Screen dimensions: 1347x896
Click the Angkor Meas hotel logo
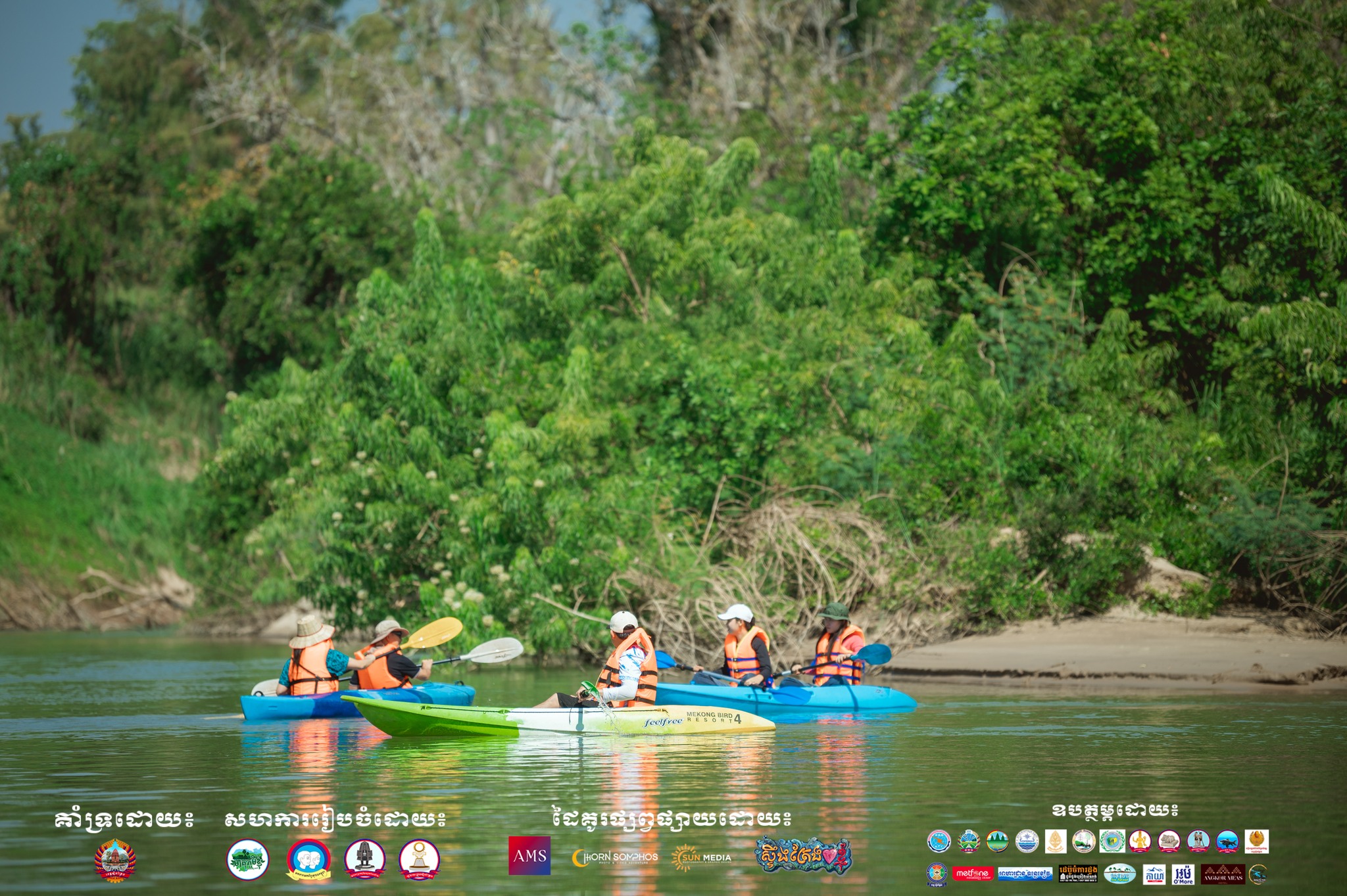1223,874
